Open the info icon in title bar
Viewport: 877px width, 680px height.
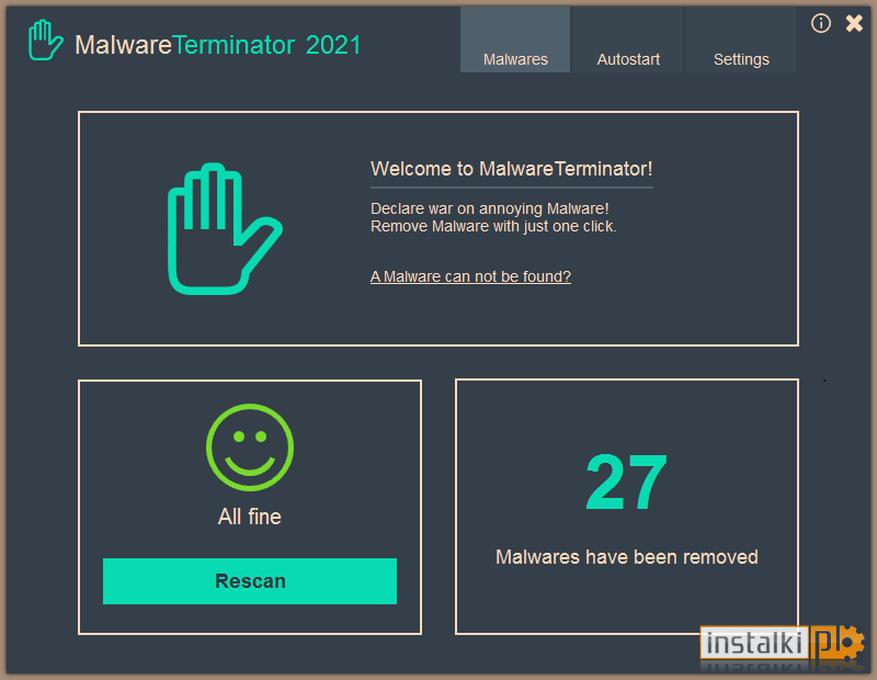pyautogui.click(x=821, y=23)
